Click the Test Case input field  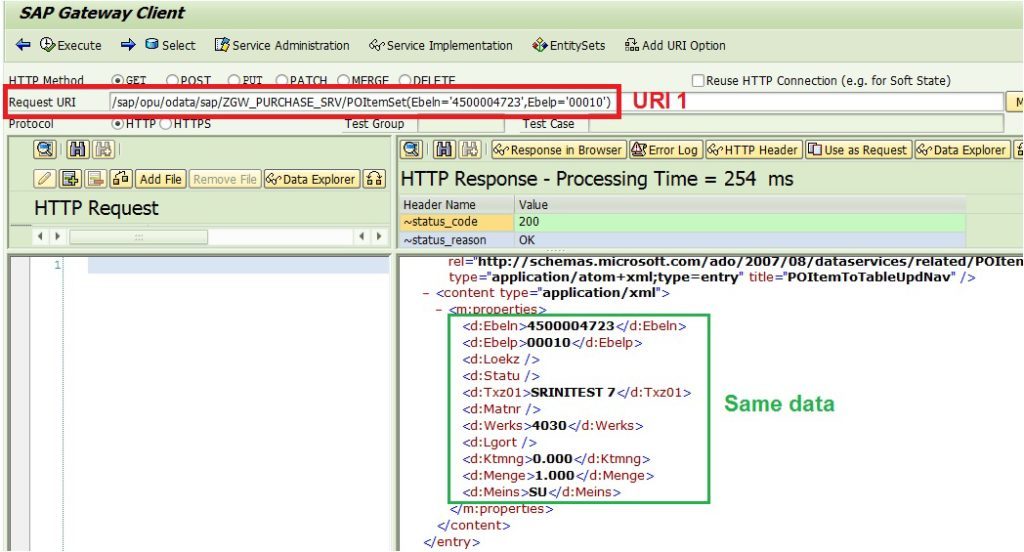(796, 123)
